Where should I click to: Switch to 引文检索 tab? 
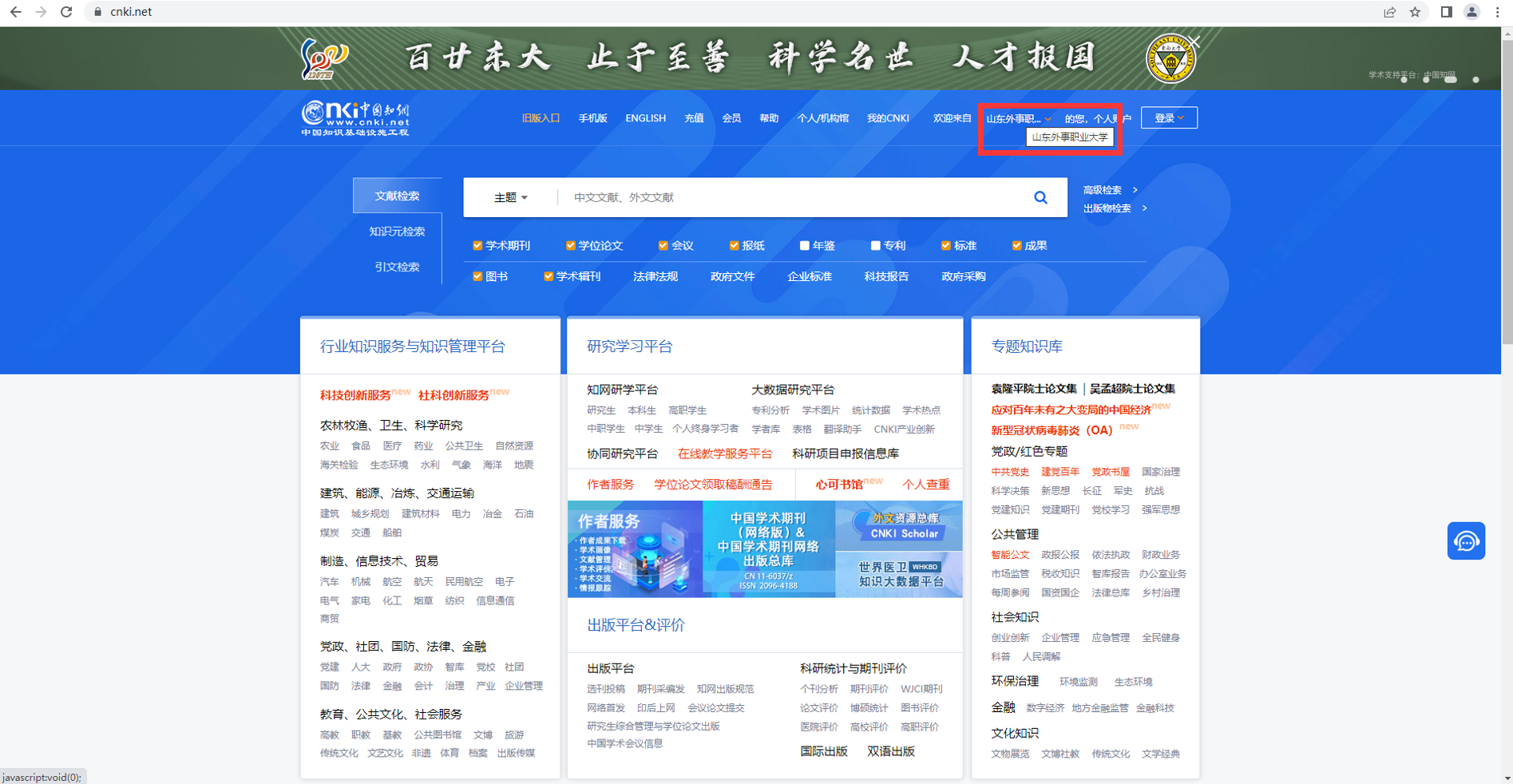click(x=397, y=267)
